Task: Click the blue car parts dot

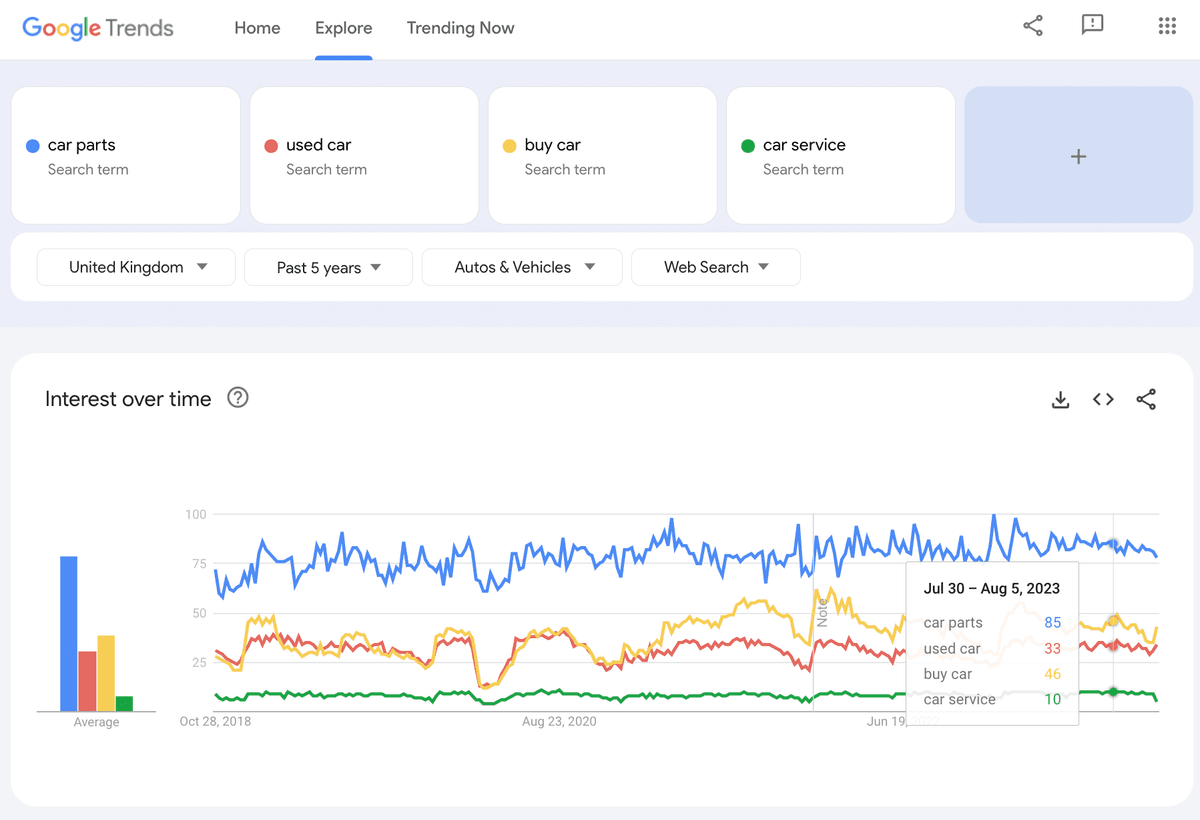Action: [32, 146]
